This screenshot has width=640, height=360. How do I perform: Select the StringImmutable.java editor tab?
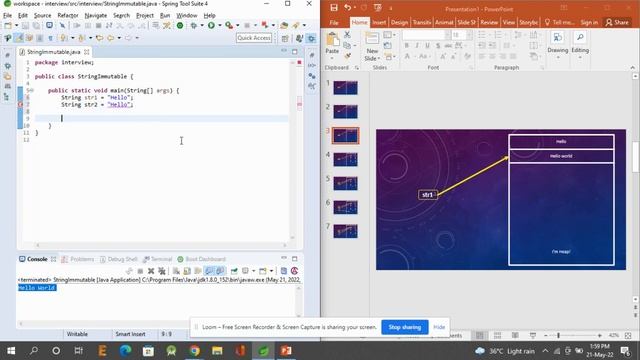tap(53, 52)
